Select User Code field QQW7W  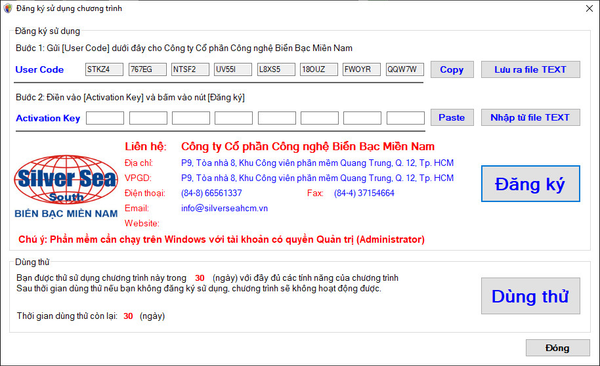[x=405, y=69]
